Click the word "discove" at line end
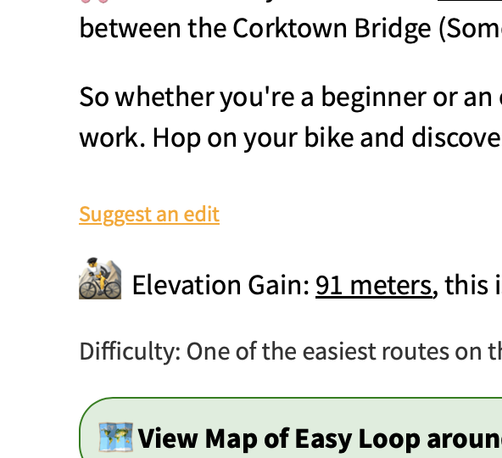Screen dimensions: 502x458 pyautogui.click(x=457, y=138)
